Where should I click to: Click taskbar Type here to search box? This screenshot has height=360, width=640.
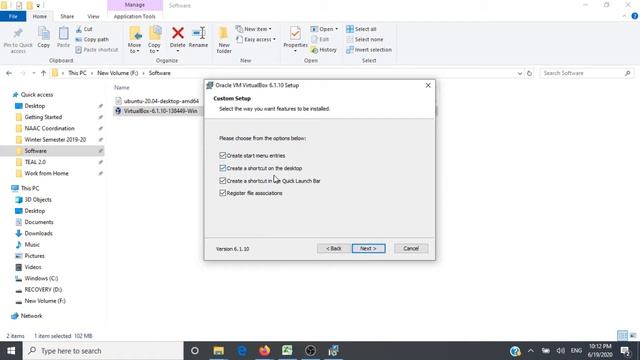(103, 351)
